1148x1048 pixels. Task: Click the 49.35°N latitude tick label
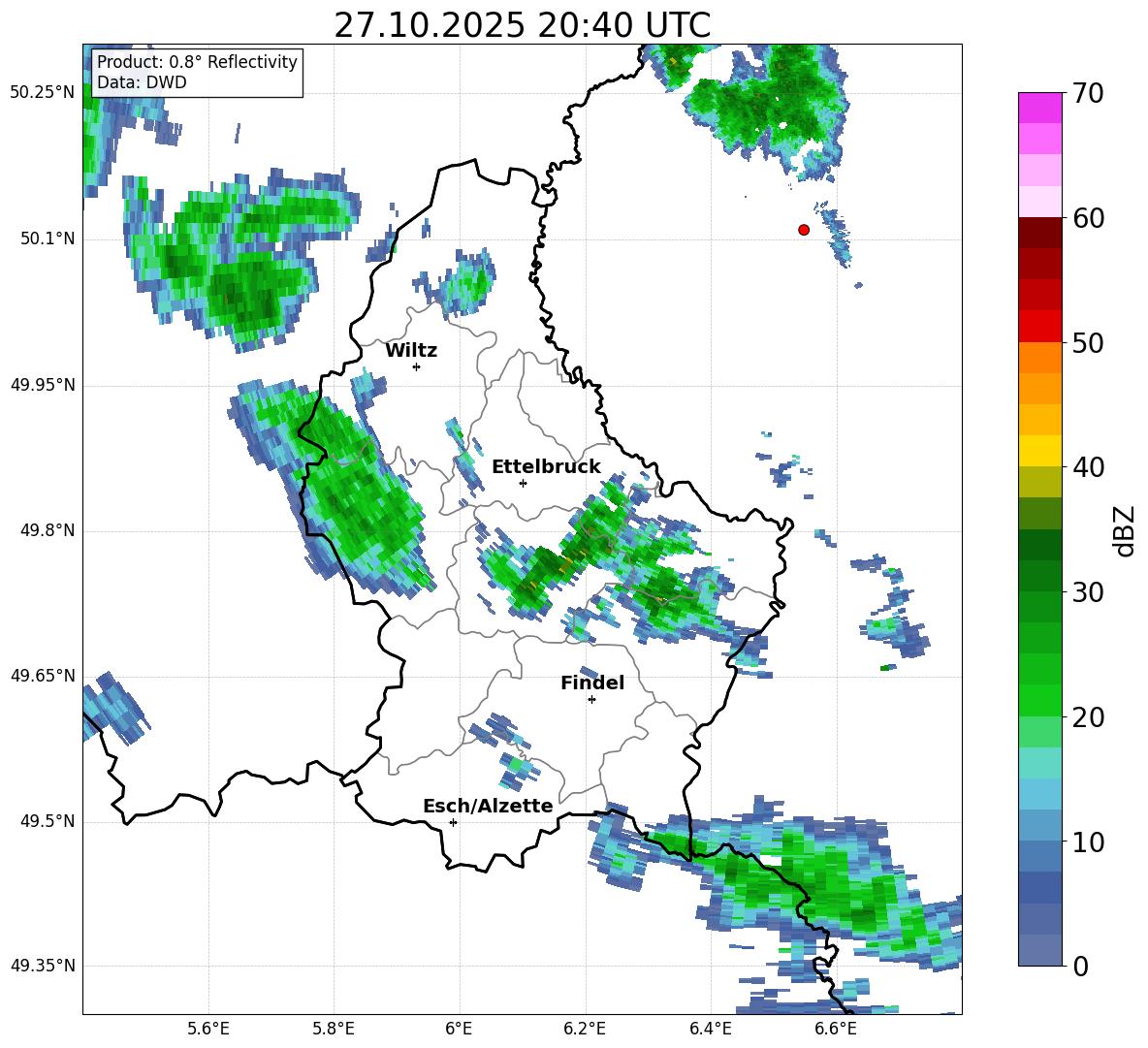coord(43,966)
